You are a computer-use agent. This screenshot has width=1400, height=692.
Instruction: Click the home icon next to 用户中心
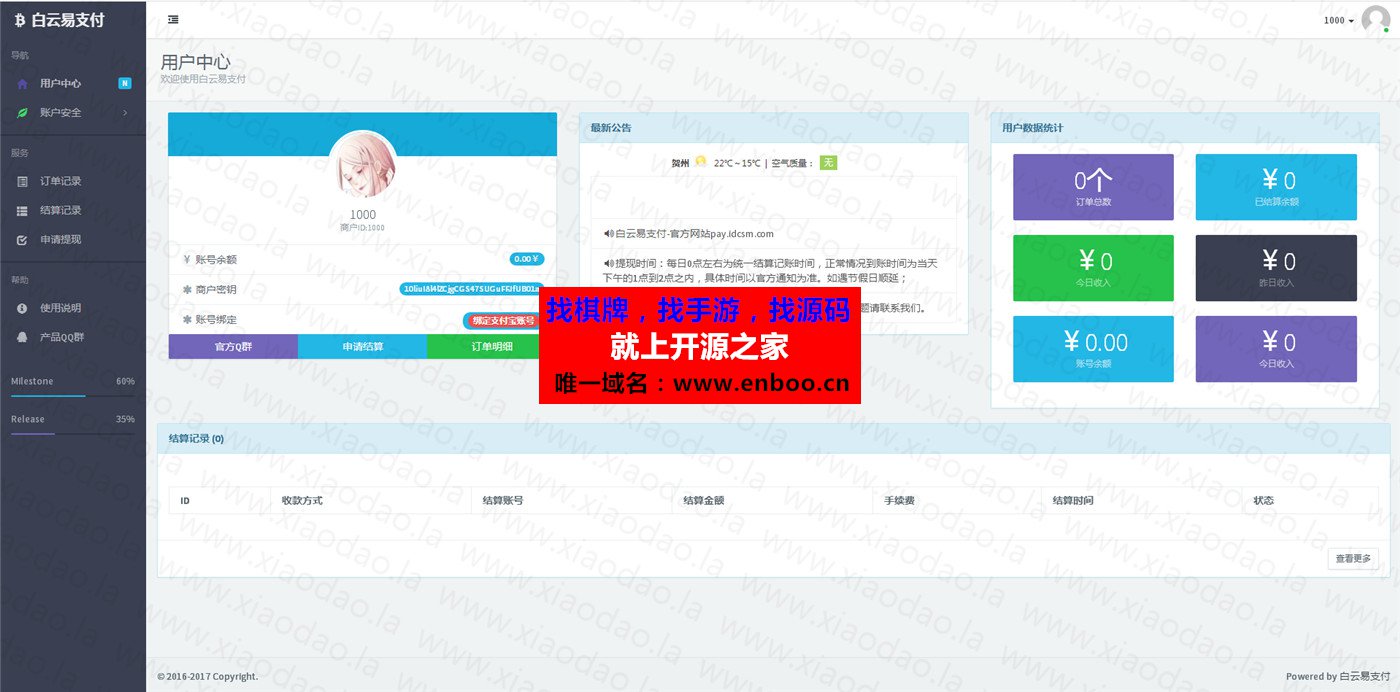click(x=22, y=84)
